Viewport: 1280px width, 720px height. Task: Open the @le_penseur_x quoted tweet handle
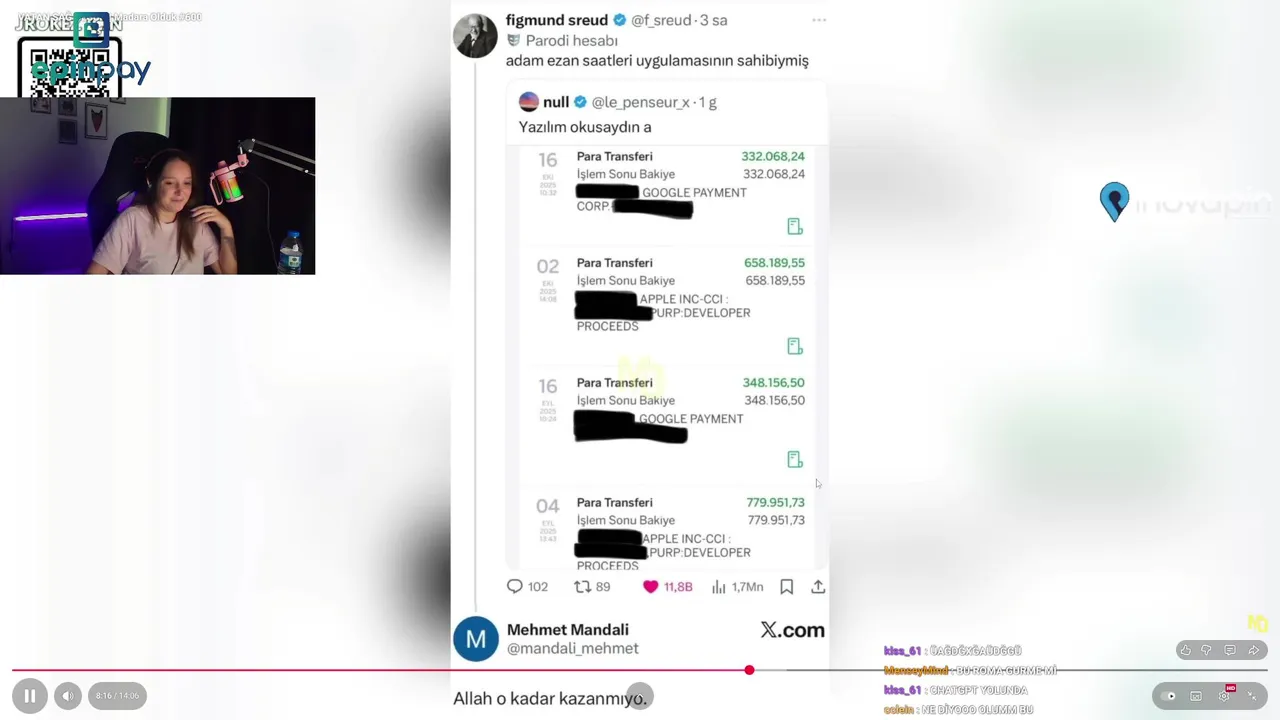640,102
